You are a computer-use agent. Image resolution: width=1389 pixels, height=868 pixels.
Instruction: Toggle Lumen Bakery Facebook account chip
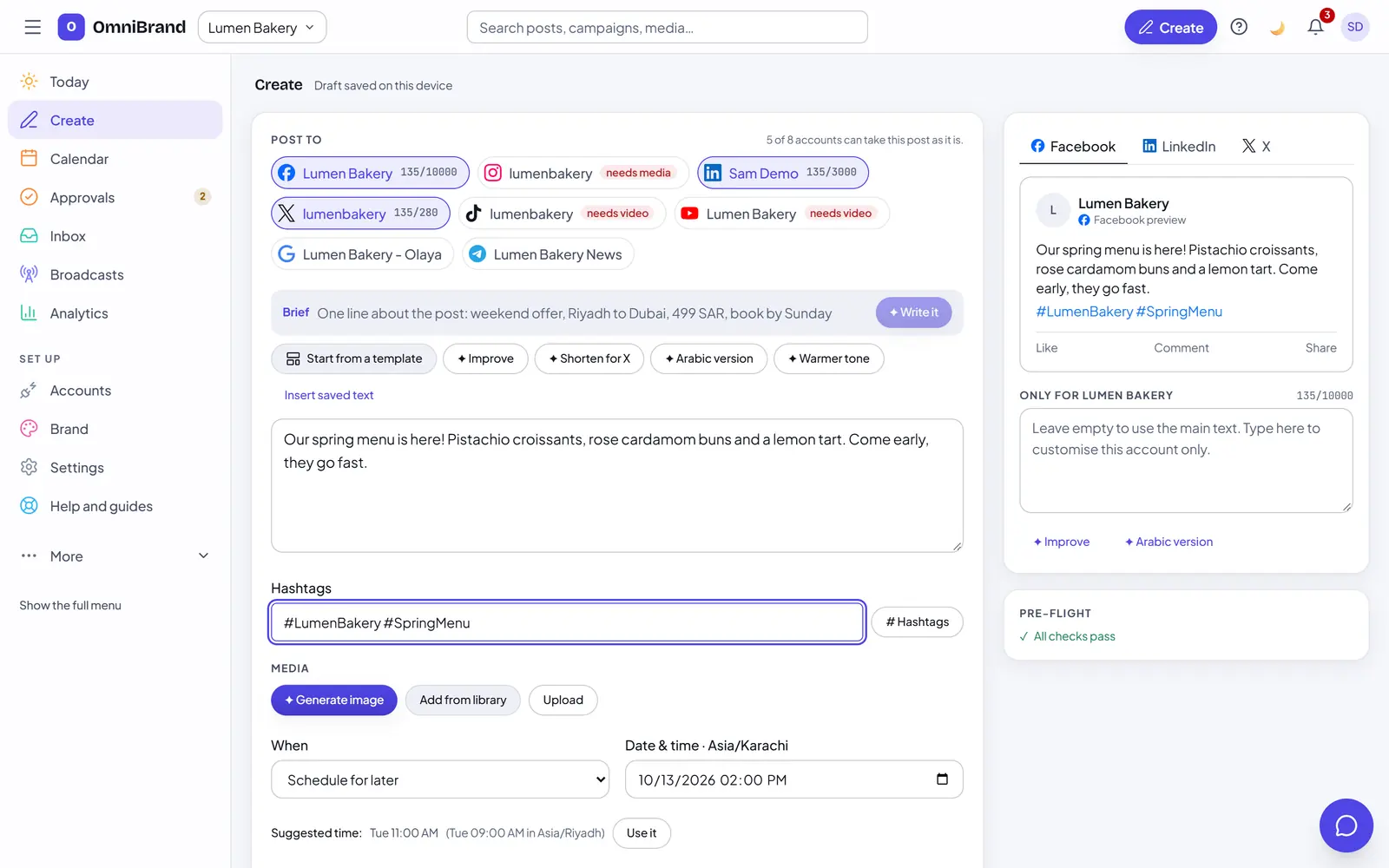(x=370, y=173)
